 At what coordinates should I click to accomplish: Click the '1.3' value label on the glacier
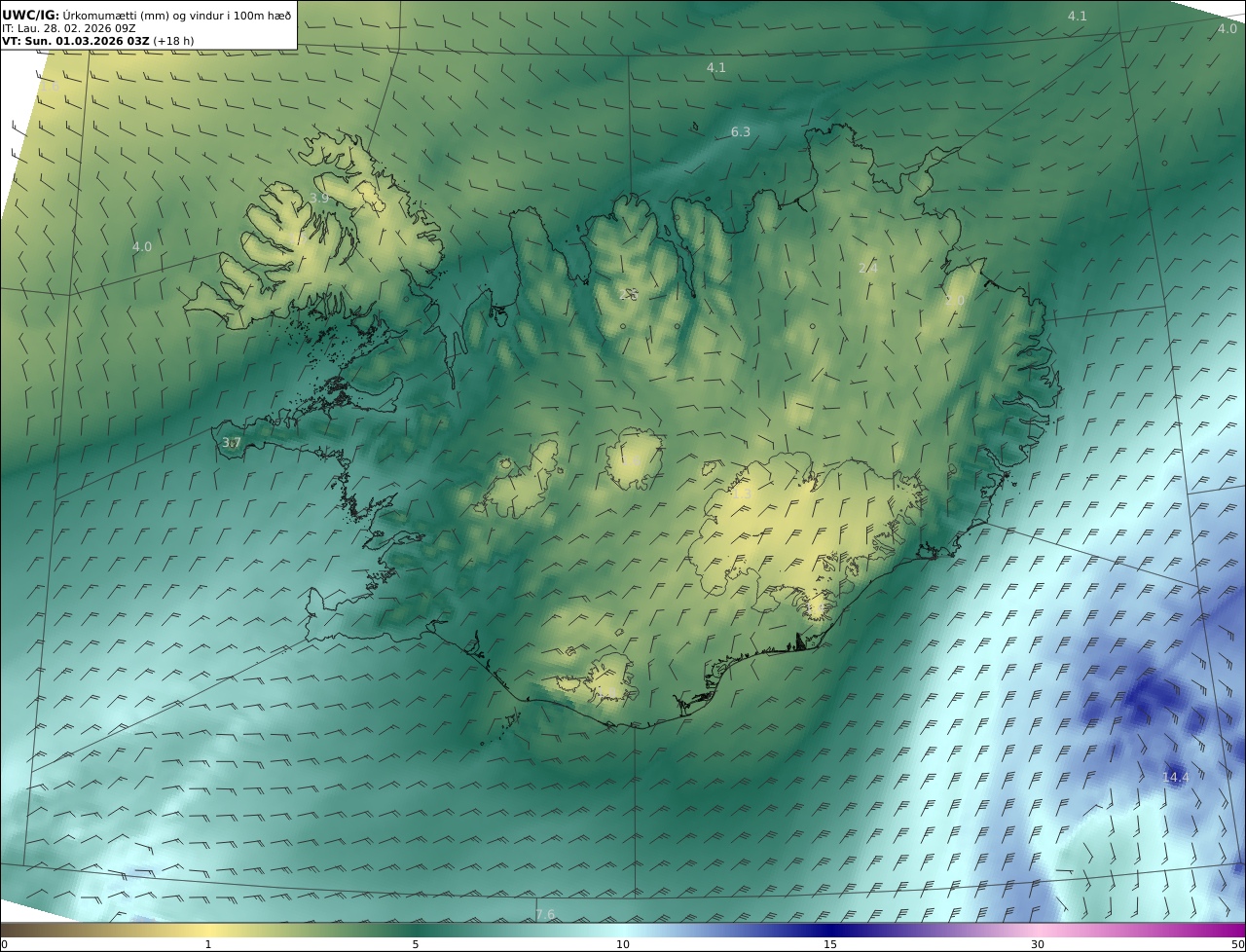pos(741,494)
